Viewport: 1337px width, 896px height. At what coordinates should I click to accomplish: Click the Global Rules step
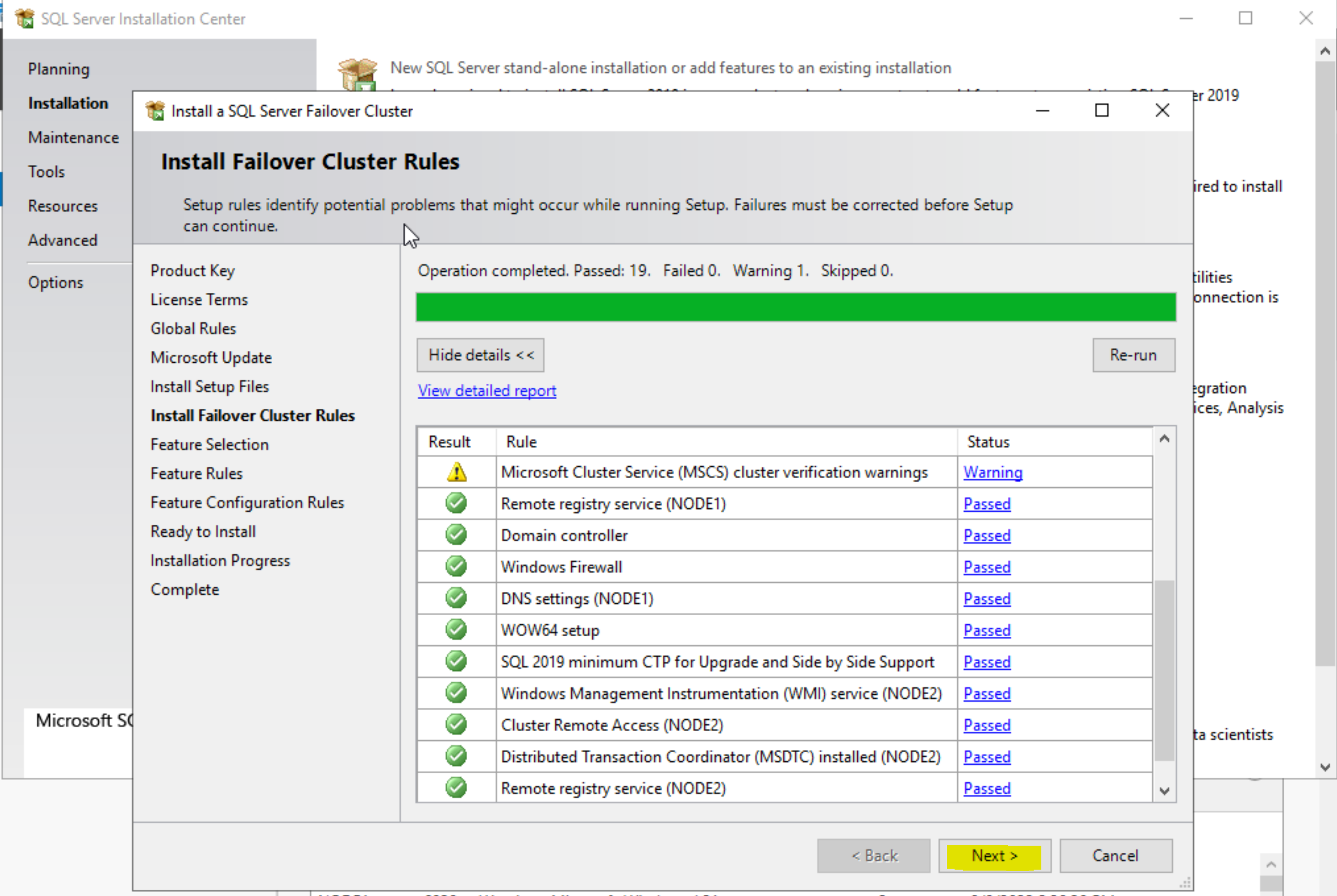193,329
